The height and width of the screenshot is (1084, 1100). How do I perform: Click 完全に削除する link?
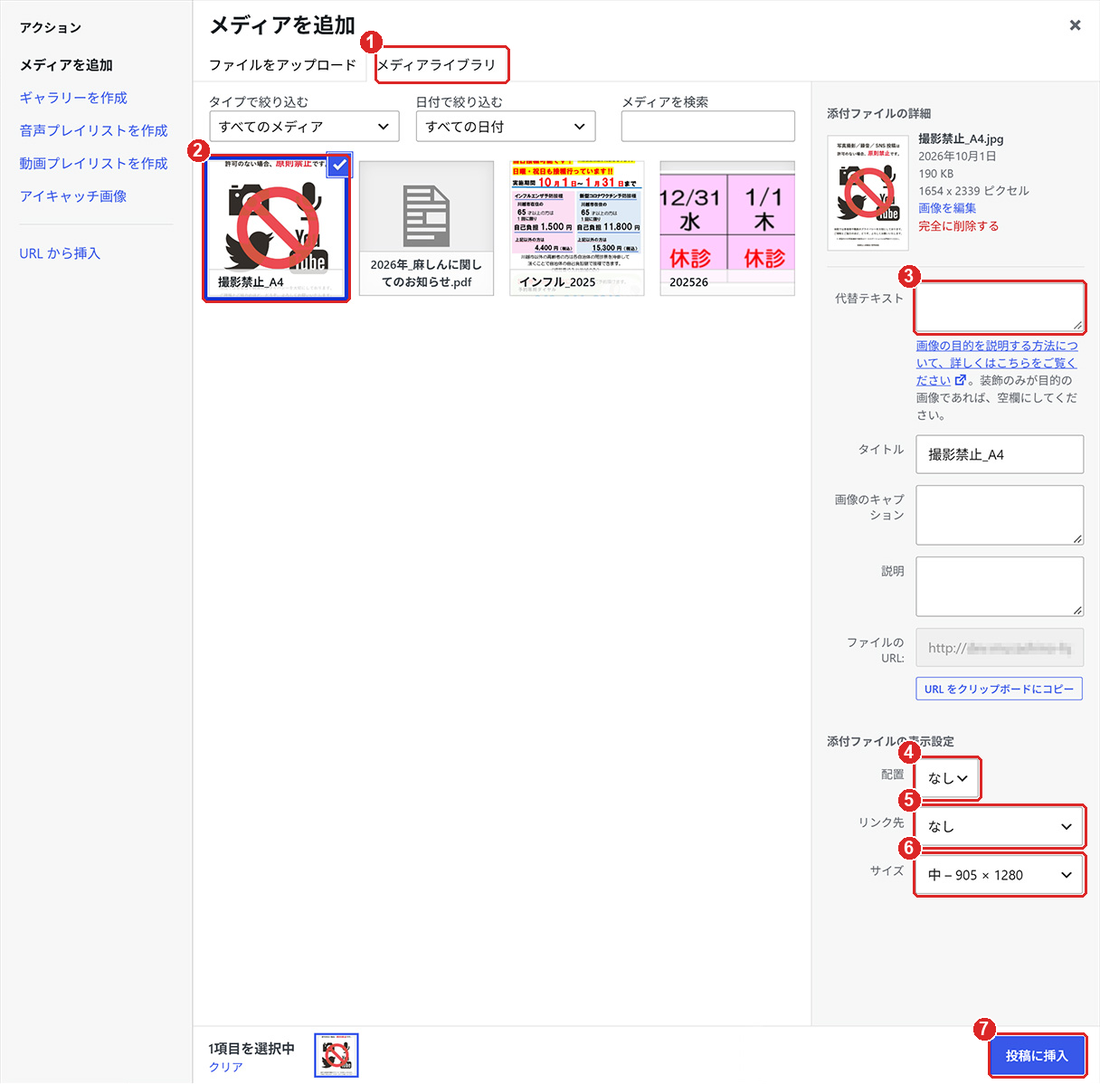pos(958,226)
